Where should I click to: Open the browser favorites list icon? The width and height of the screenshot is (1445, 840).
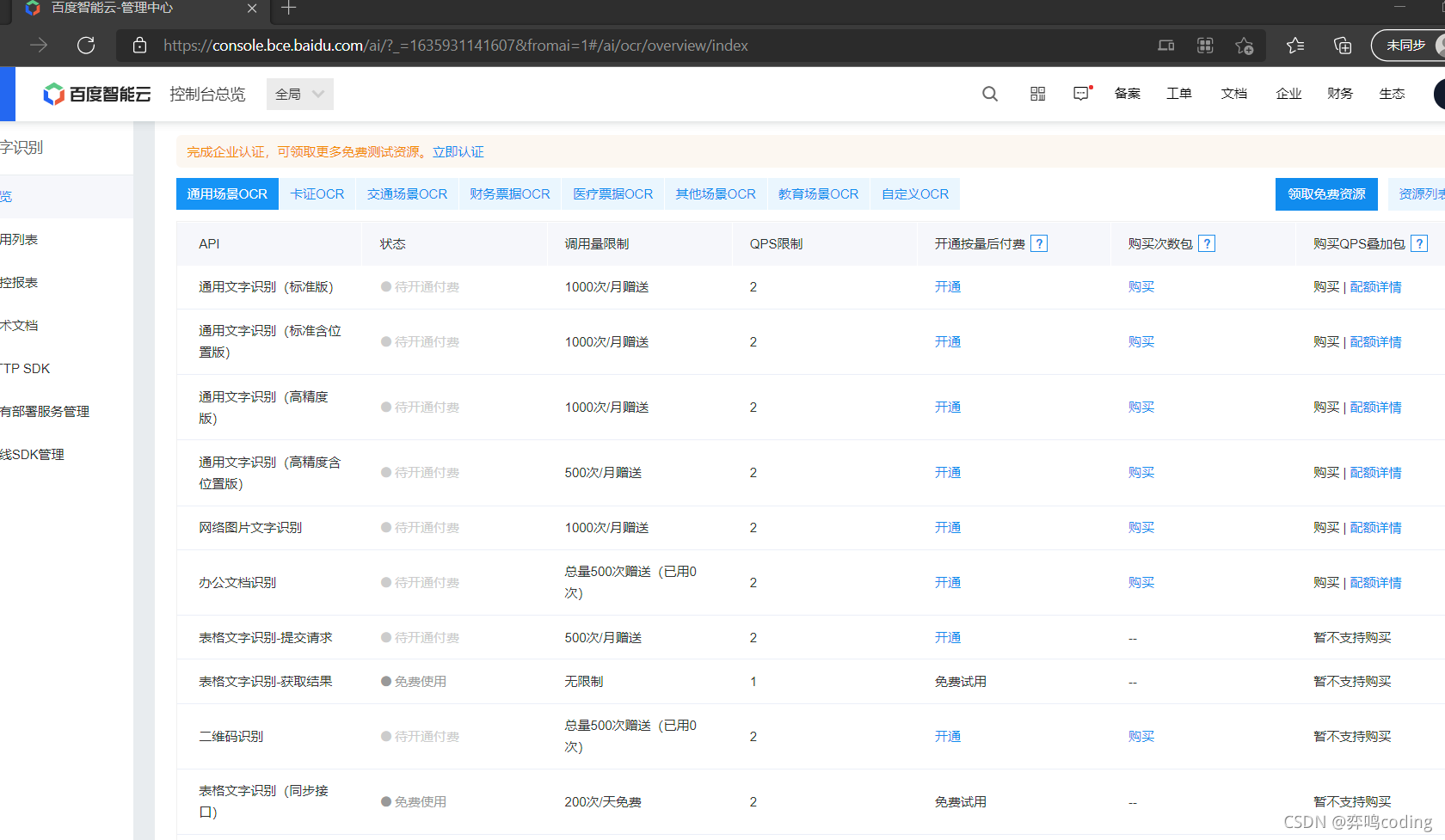point(1295,46)
